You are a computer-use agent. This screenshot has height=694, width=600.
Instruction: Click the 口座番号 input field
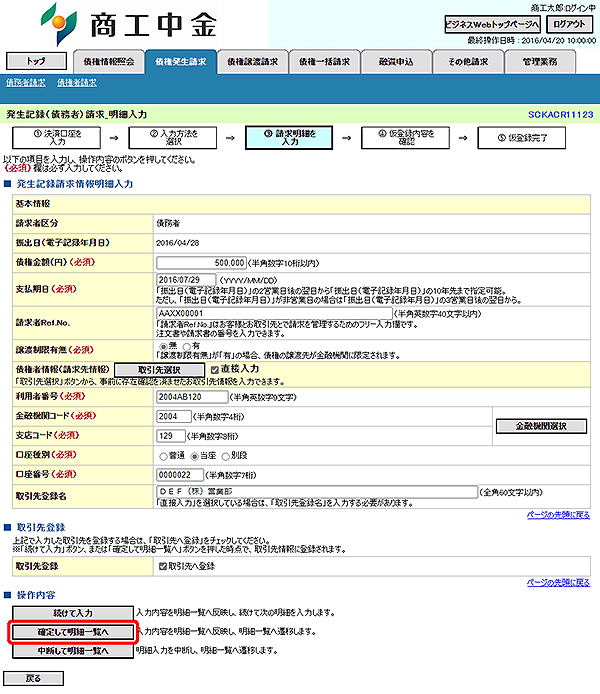pyautogui.click(x=180, y=475)
